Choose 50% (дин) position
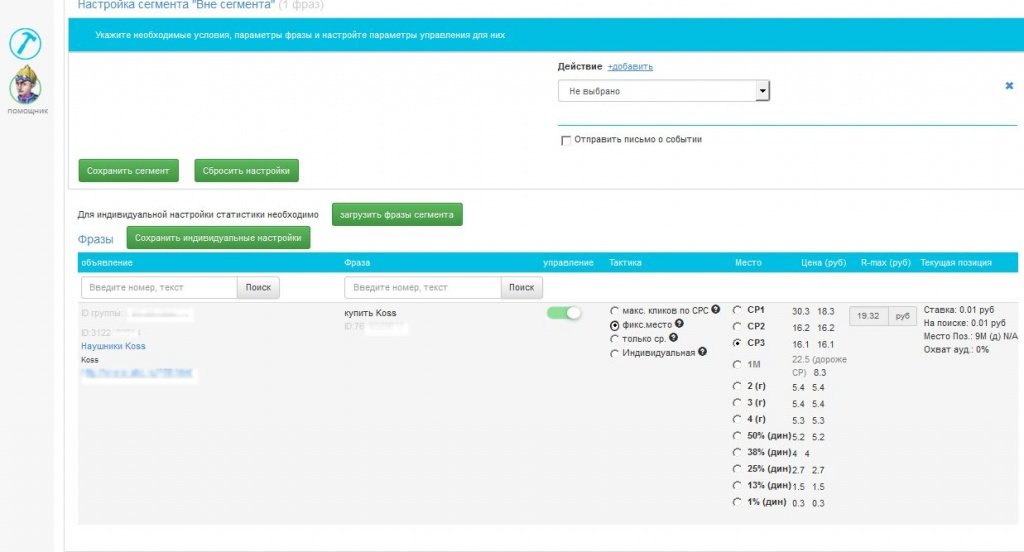This screenshot has height=552, width=1024. pyautogui.click(x=737, y=436)
